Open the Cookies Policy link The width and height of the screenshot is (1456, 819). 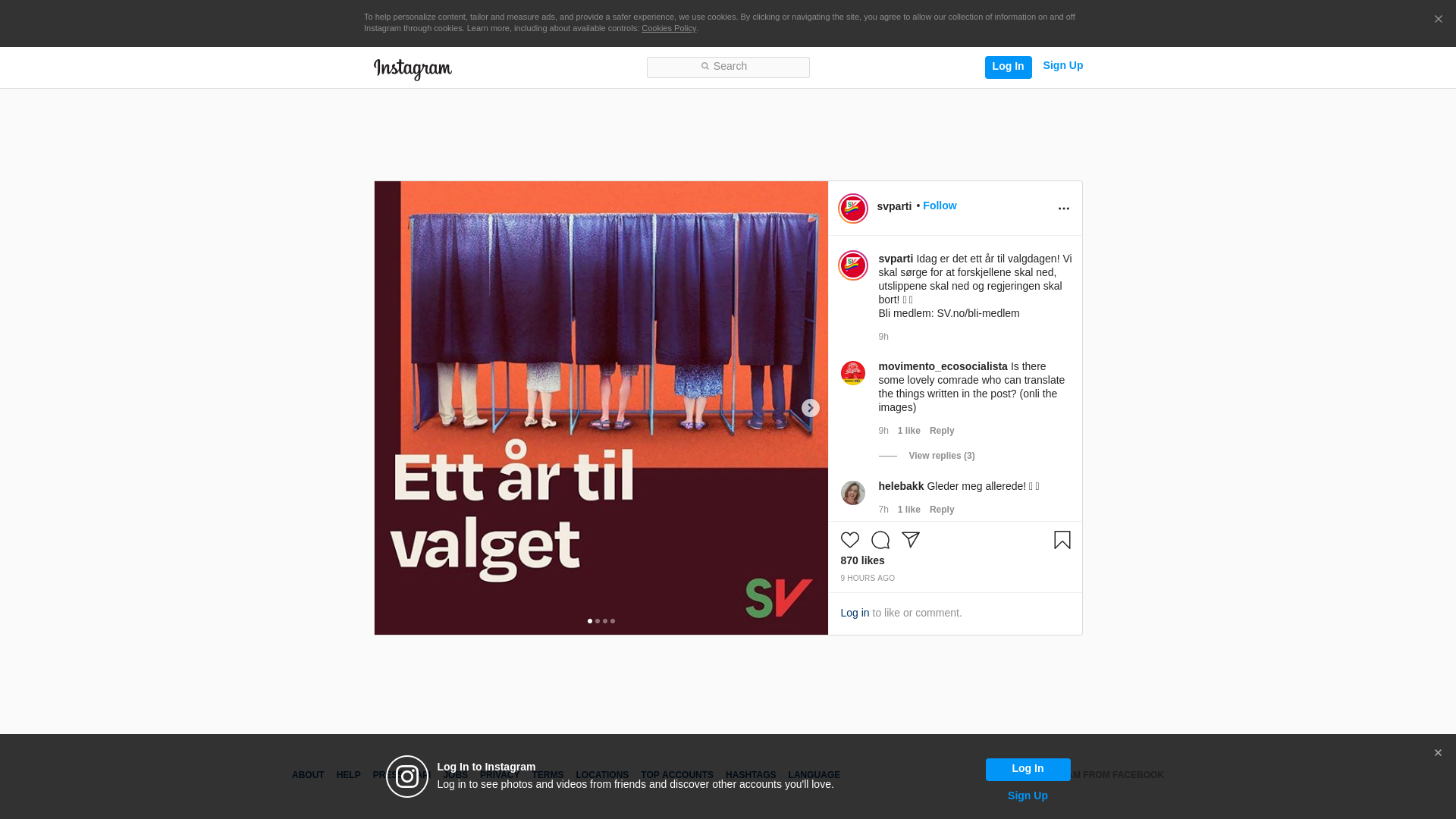[668, 28]
